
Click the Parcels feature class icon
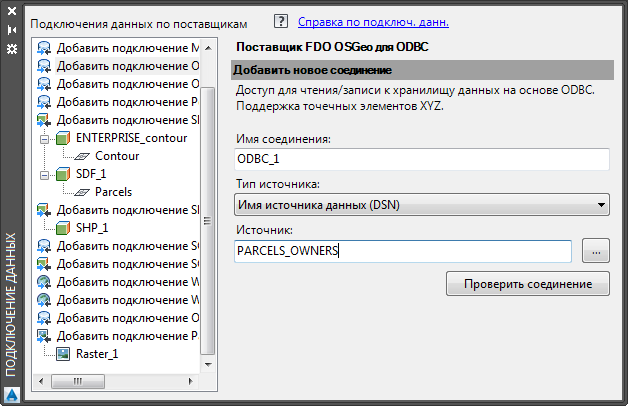[82, 192]
